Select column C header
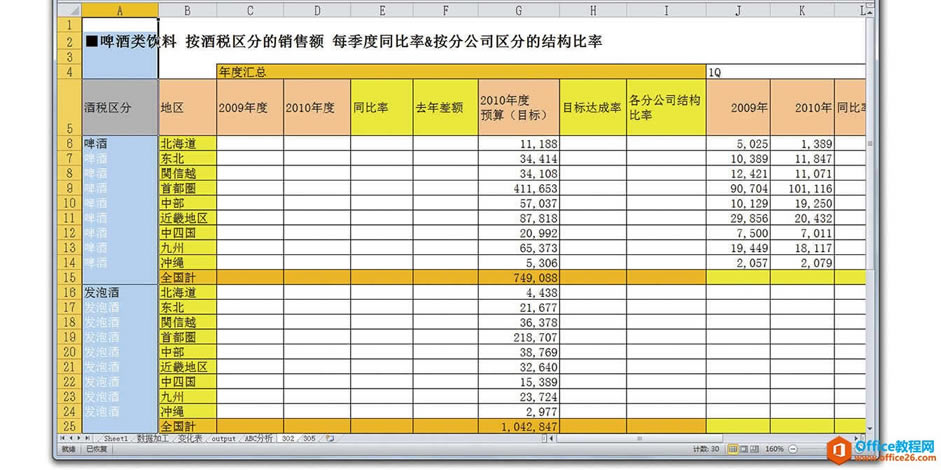 click(250, 10)
